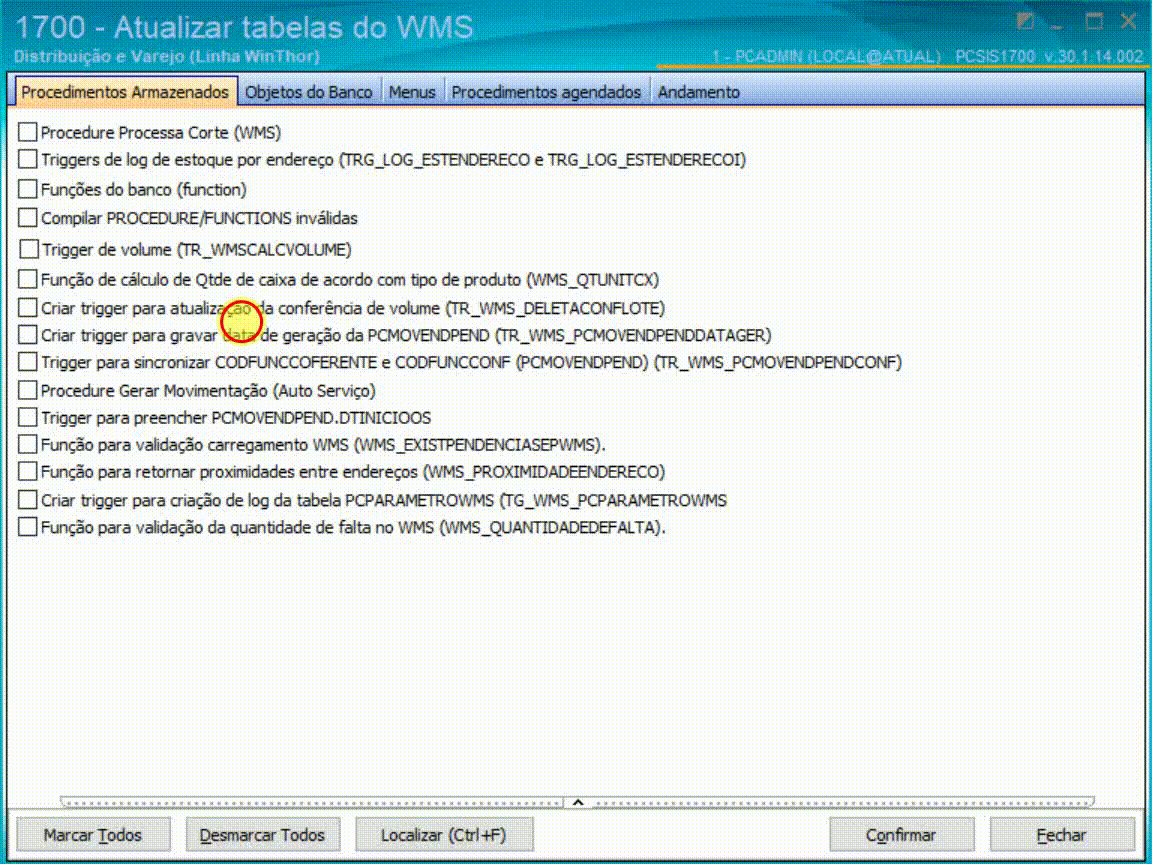Viewport: 1152px width, 864px height.
Task: Check Função de cálculo de Qtde de caixa
Action: pos(28,280)
